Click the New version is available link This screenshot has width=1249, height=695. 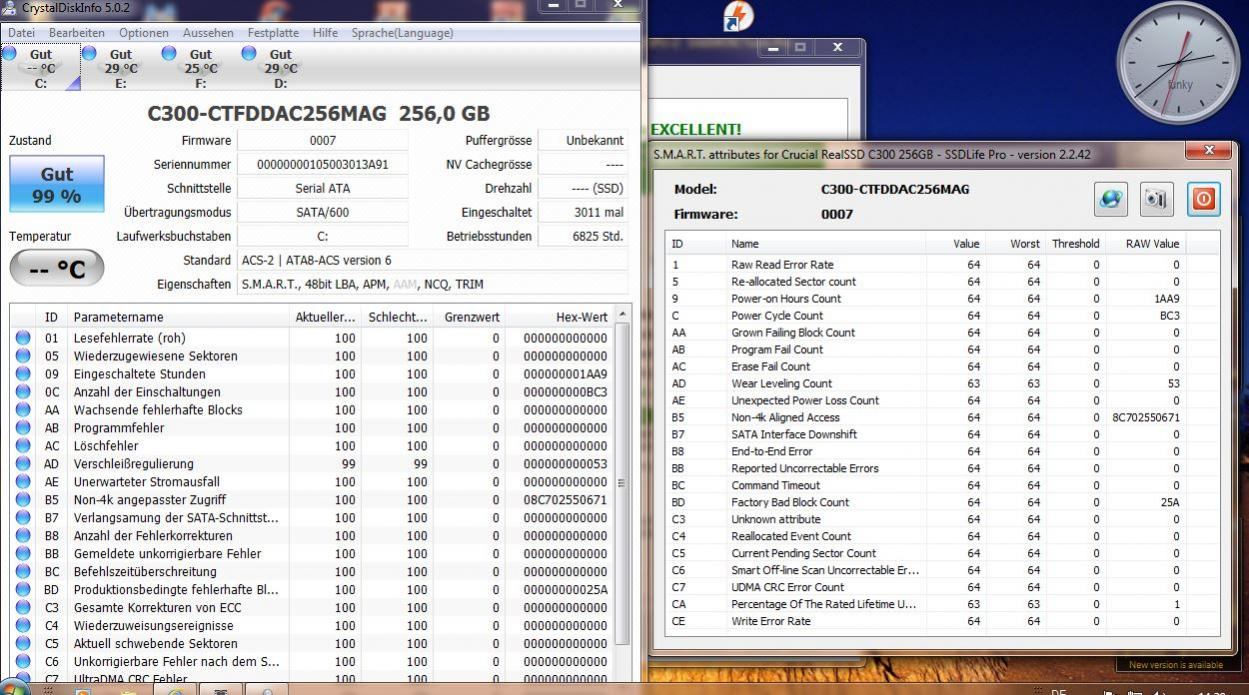pyautogui.click(x=1175, y=665)
